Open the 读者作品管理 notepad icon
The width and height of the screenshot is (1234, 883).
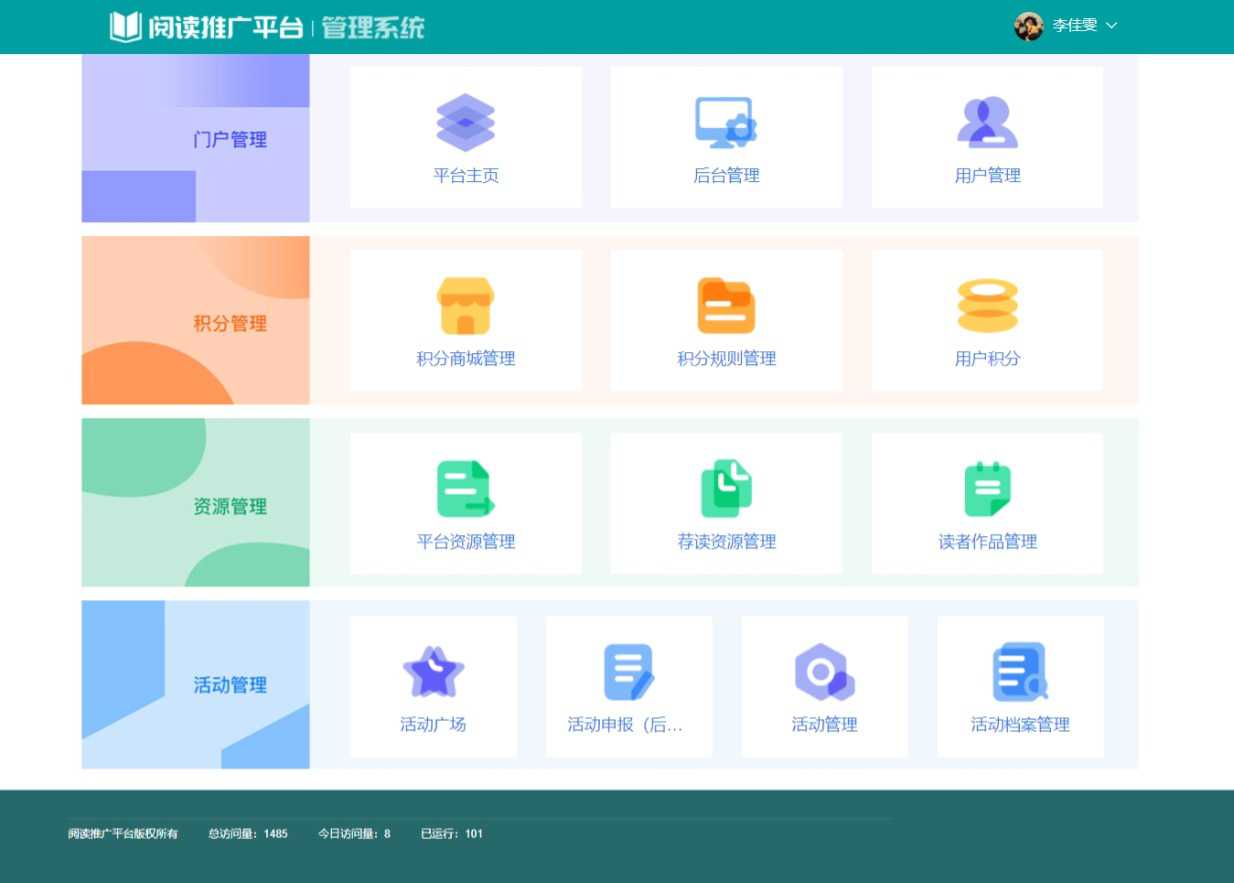click(x=987, y=489)
